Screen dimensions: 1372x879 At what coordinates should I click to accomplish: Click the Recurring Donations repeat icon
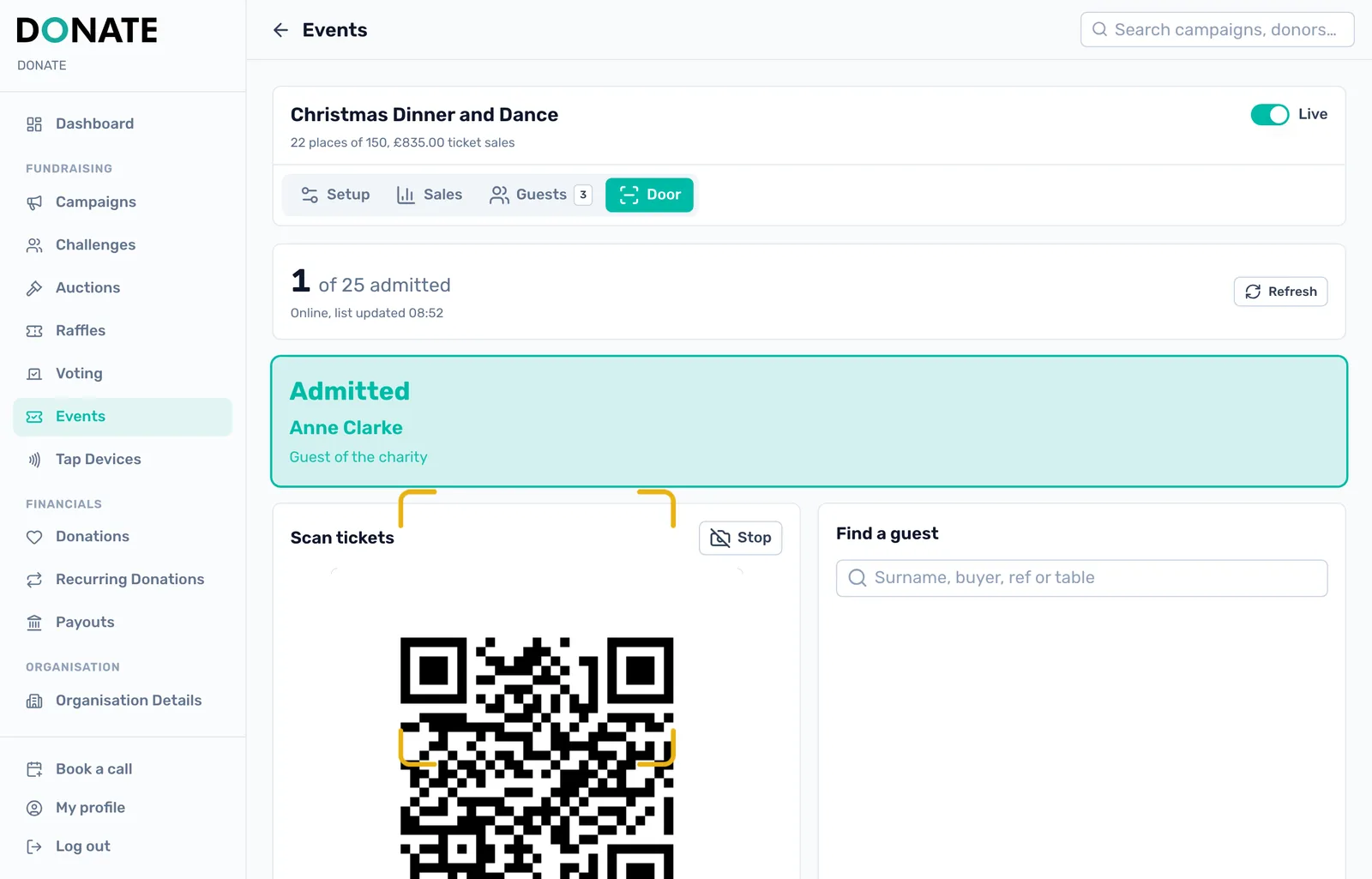tap(34, 580)
